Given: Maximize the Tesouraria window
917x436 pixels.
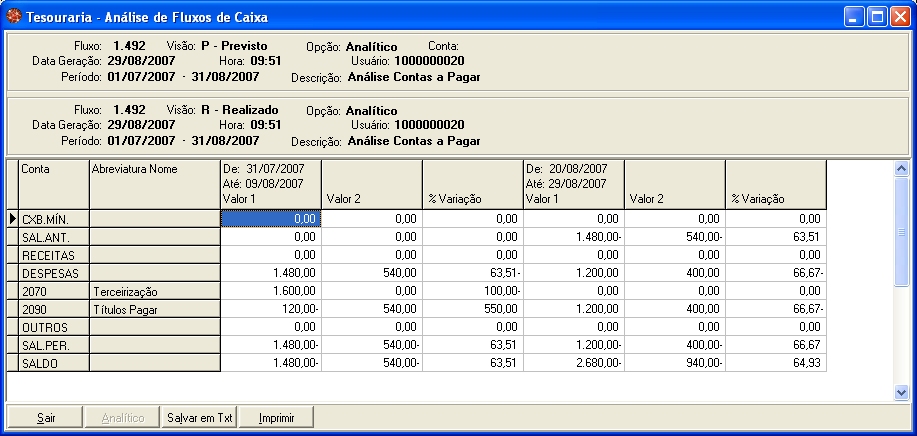Looking at the screenshot, I should point(877,17).
